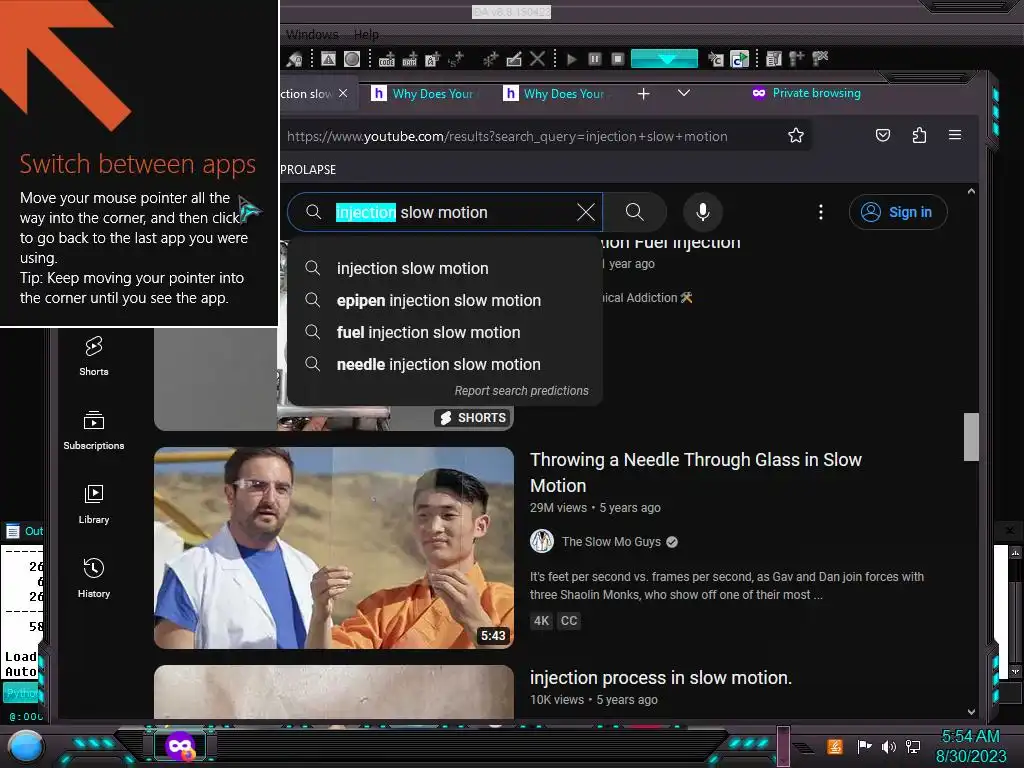Select suggestion 'needle injection slow motion'
The height and width of the screenshot is (768, 1024).
445,364
